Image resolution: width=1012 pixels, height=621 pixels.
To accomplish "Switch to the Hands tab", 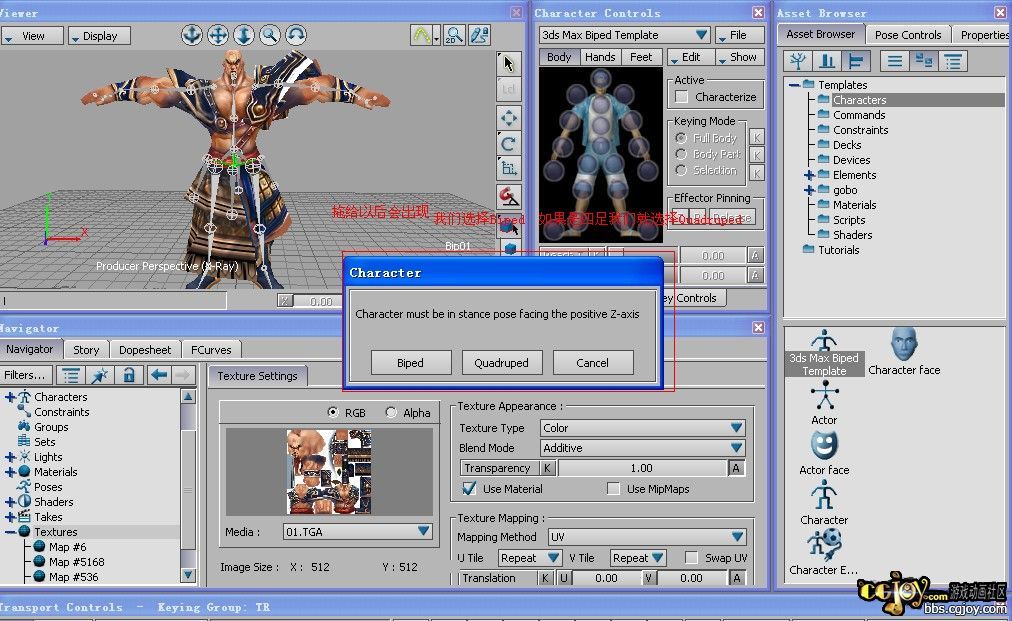I will pos(600,57).
